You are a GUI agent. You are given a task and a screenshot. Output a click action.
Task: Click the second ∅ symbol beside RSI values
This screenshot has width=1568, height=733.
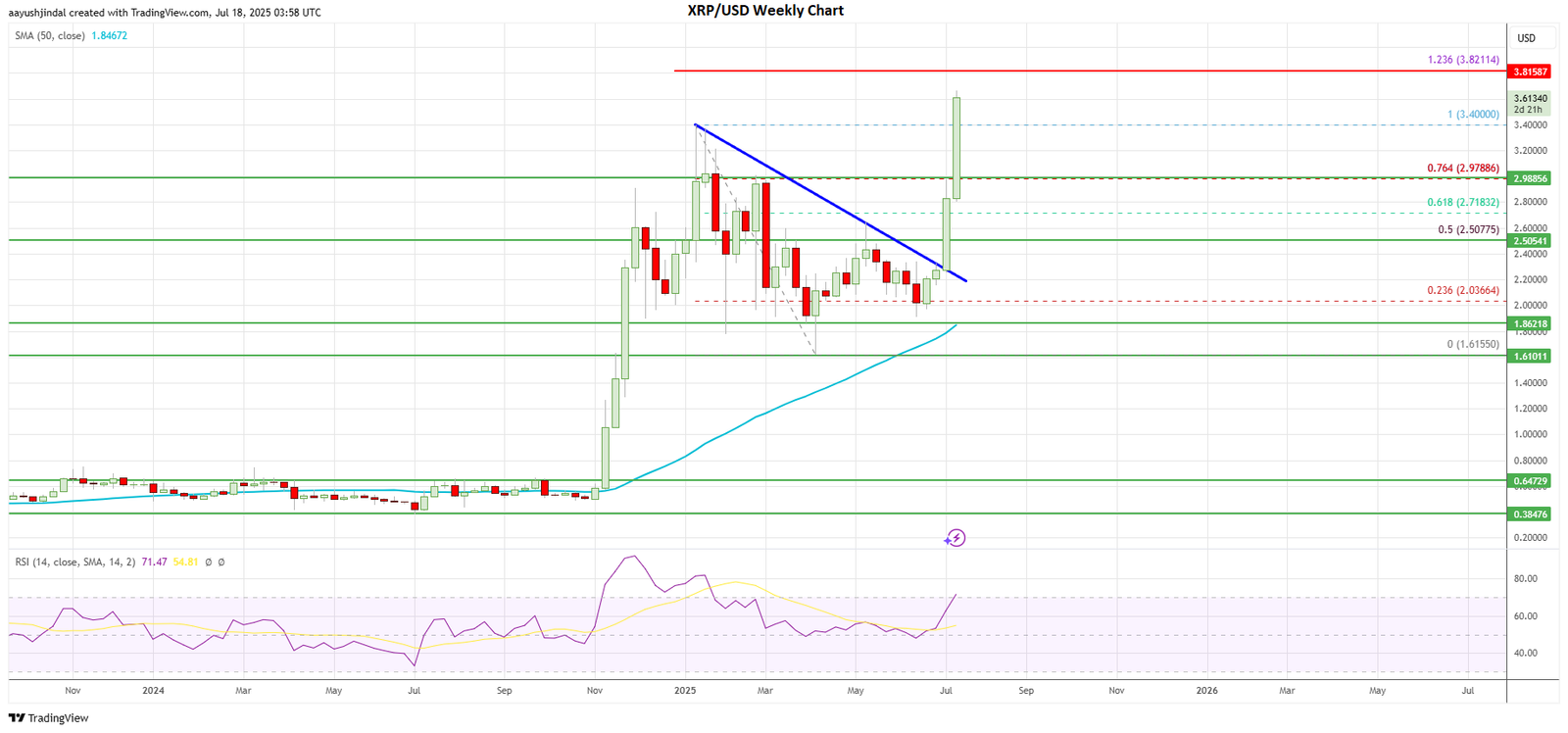(221, 562)
